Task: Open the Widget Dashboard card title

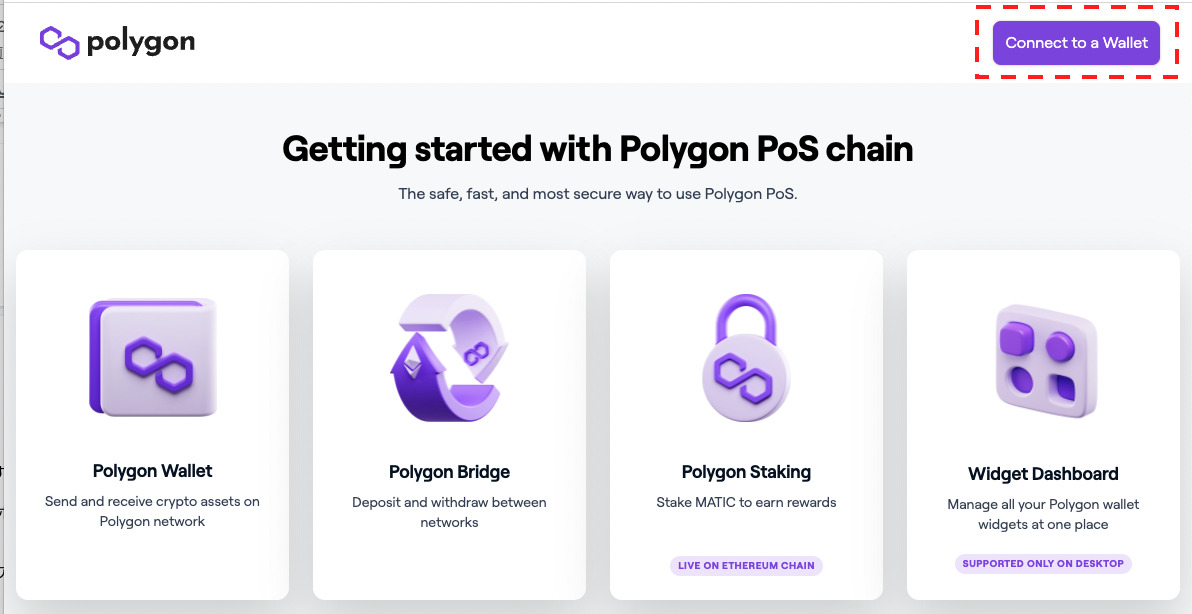Action: click(1043, 474)
